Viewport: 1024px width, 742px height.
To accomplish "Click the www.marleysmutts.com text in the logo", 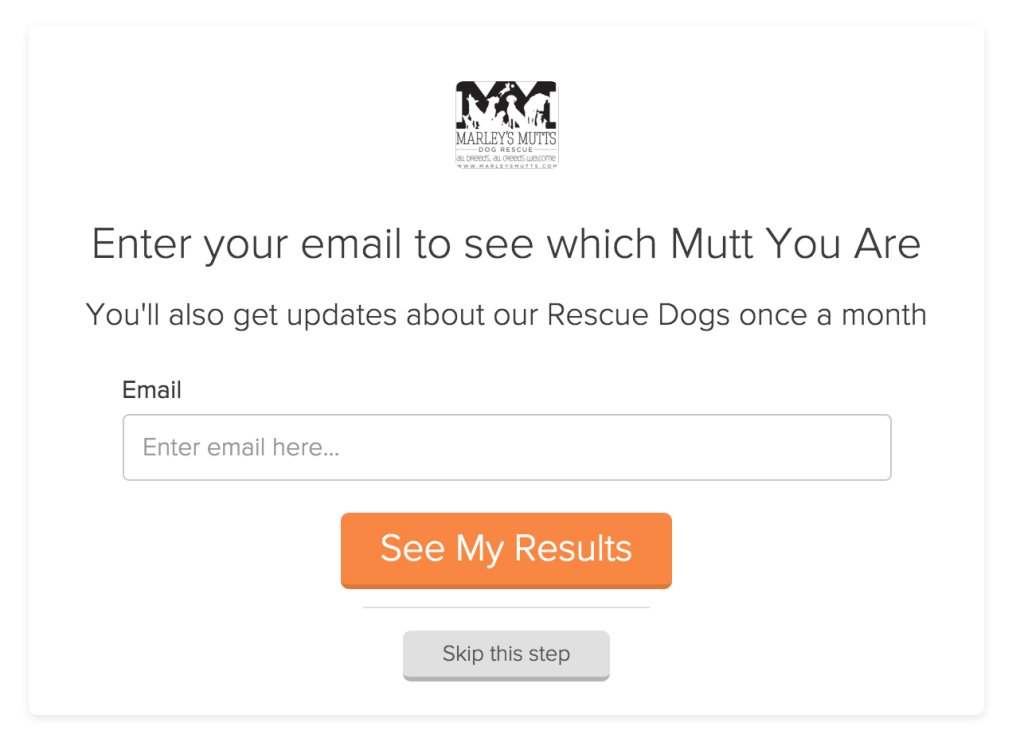I will point(507,166).
